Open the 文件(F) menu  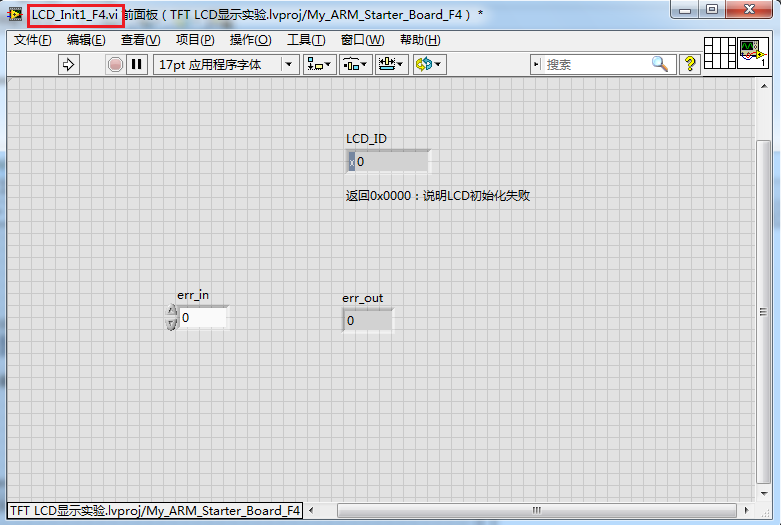click(32, 40)
